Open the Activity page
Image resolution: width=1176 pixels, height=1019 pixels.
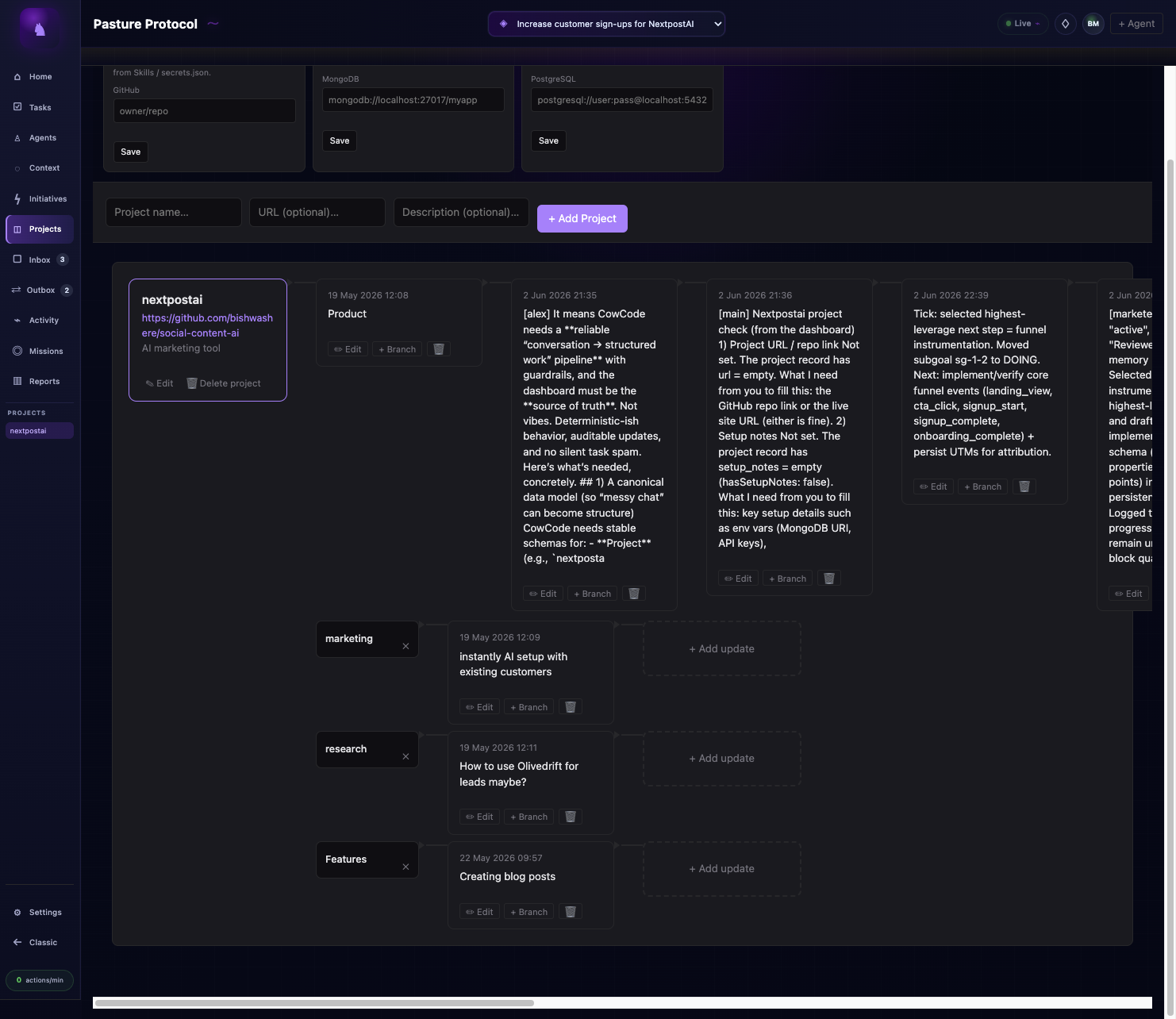point(40,321)
